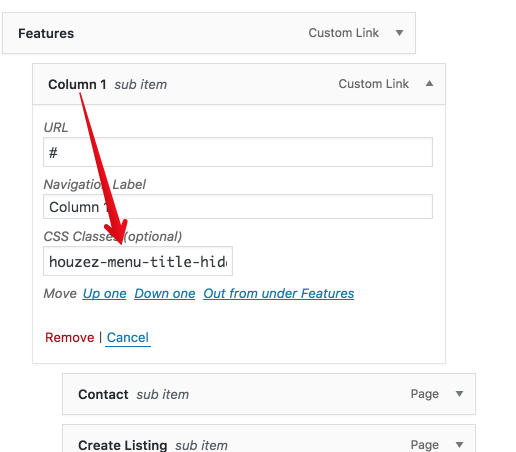
Task: Click the CSS Classes input field
Action: point(138,261)
